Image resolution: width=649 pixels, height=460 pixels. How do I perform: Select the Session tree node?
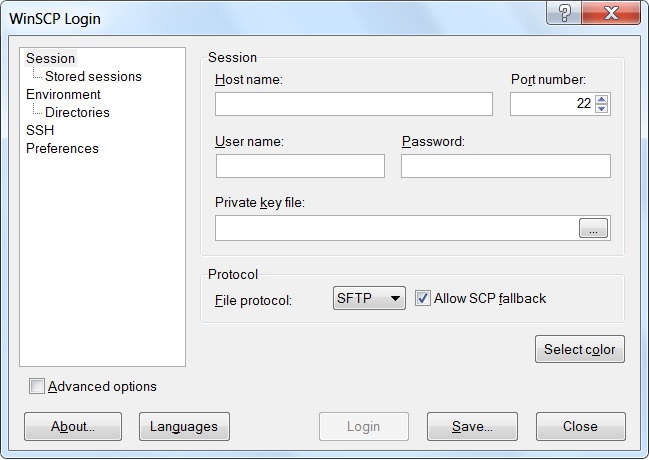pos(50,58)
